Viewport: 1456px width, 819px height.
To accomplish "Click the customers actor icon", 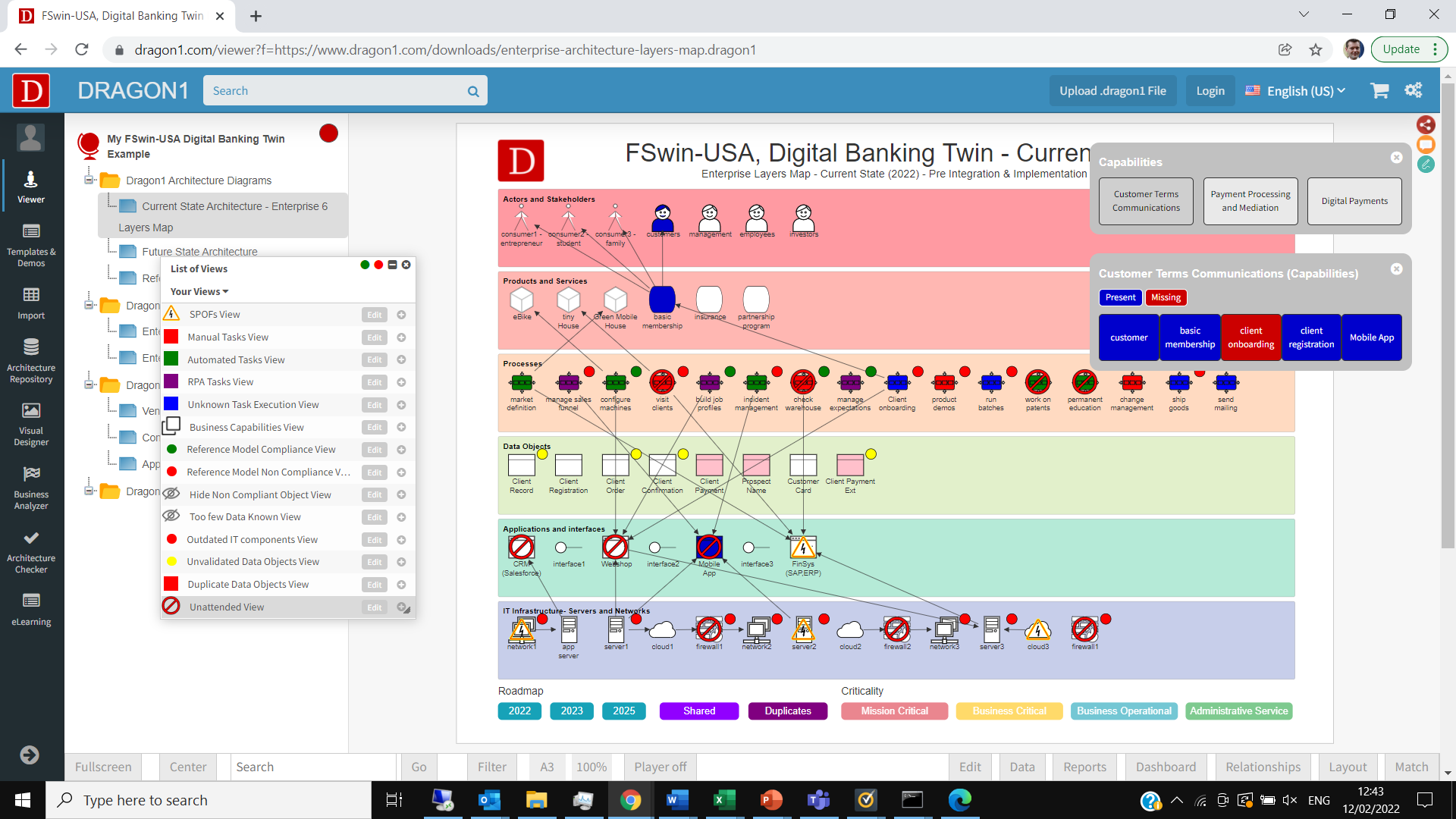I will point(663,218).
